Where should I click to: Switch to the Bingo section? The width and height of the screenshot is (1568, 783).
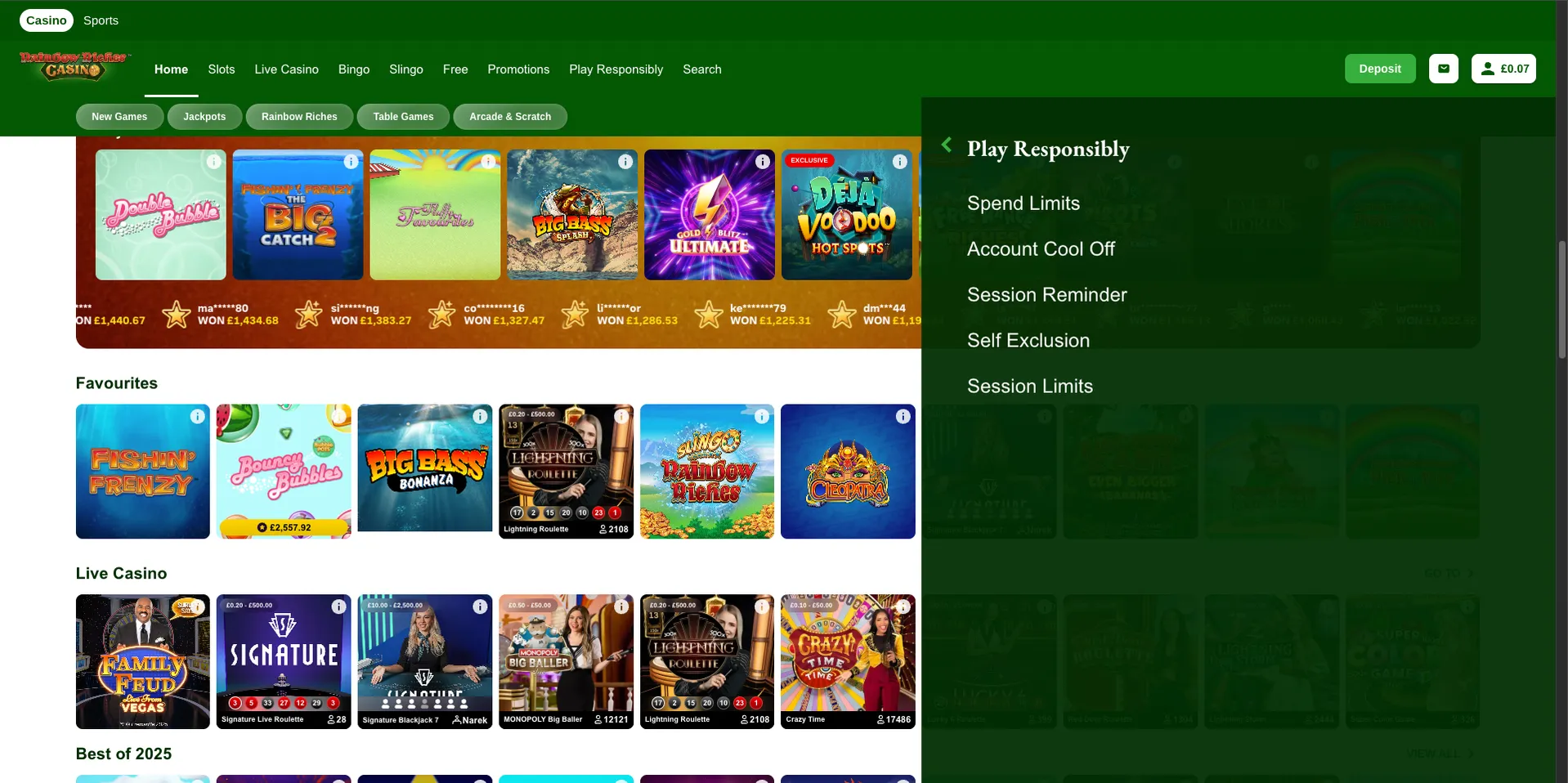353,69
